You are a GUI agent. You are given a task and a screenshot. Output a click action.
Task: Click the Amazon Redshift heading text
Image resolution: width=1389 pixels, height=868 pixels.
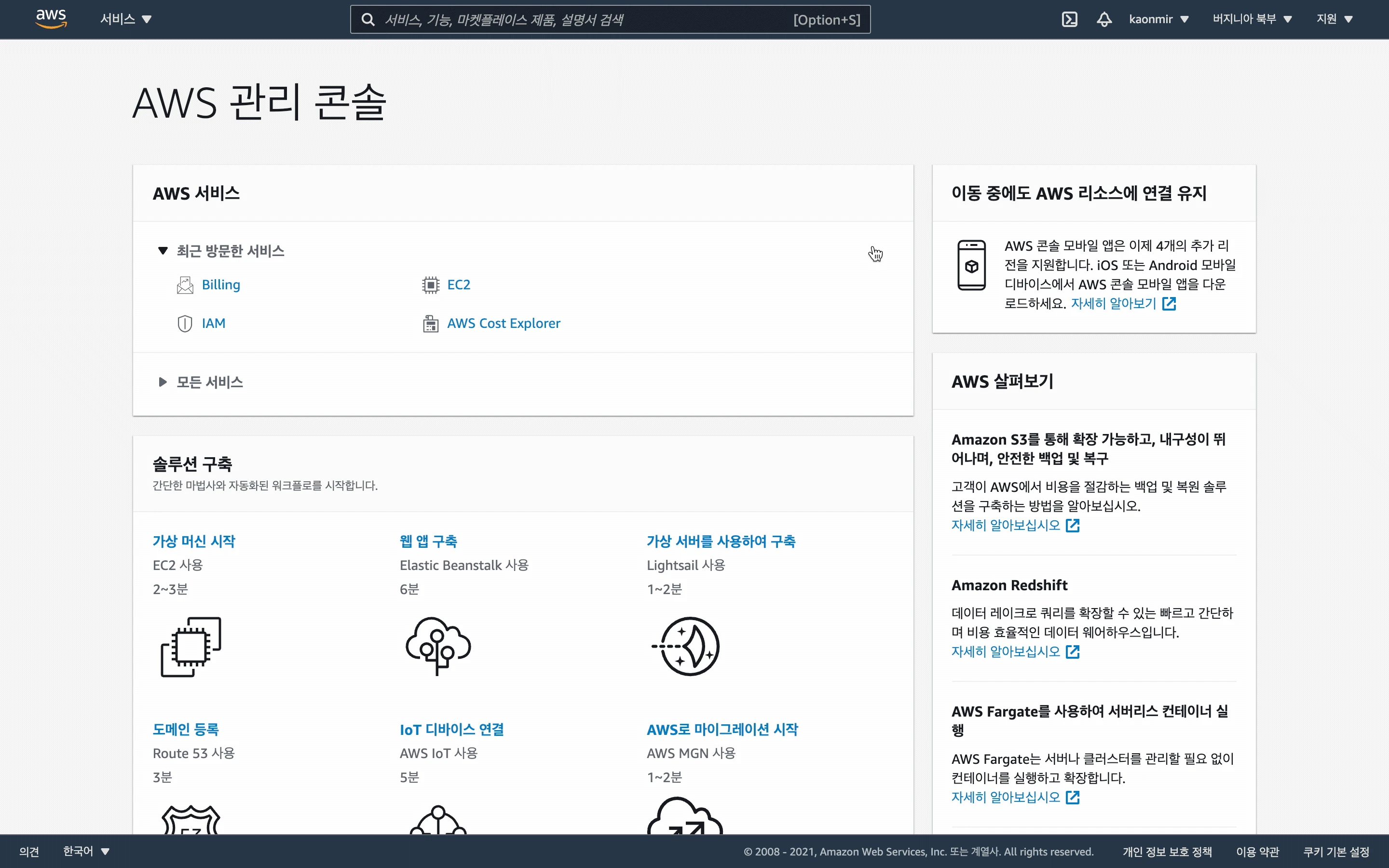1009,585
